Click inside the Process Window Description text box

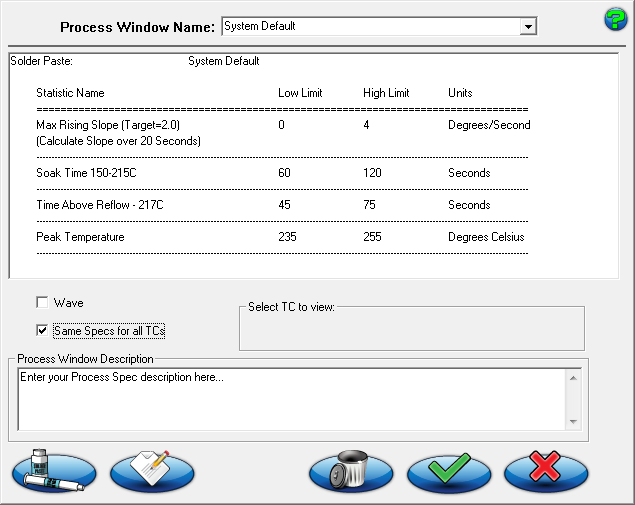pos(290,400)
